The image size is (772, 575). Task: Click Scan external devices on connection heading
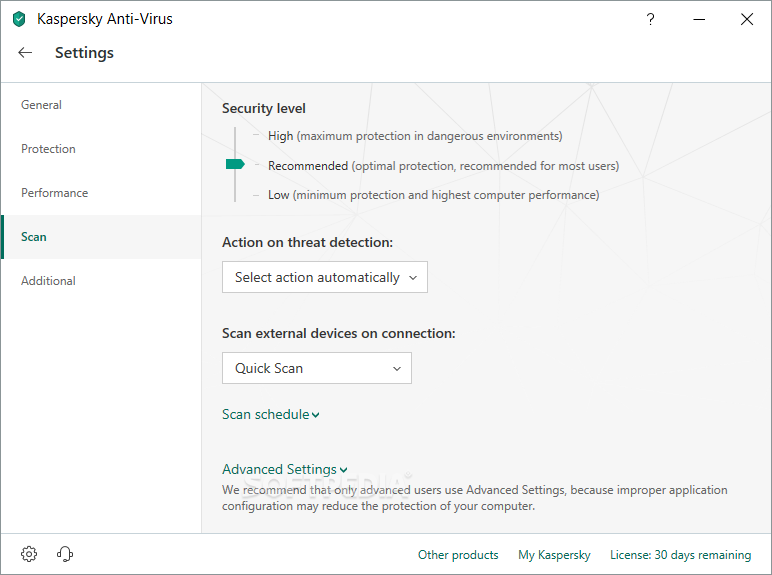(x=338, y=333)
